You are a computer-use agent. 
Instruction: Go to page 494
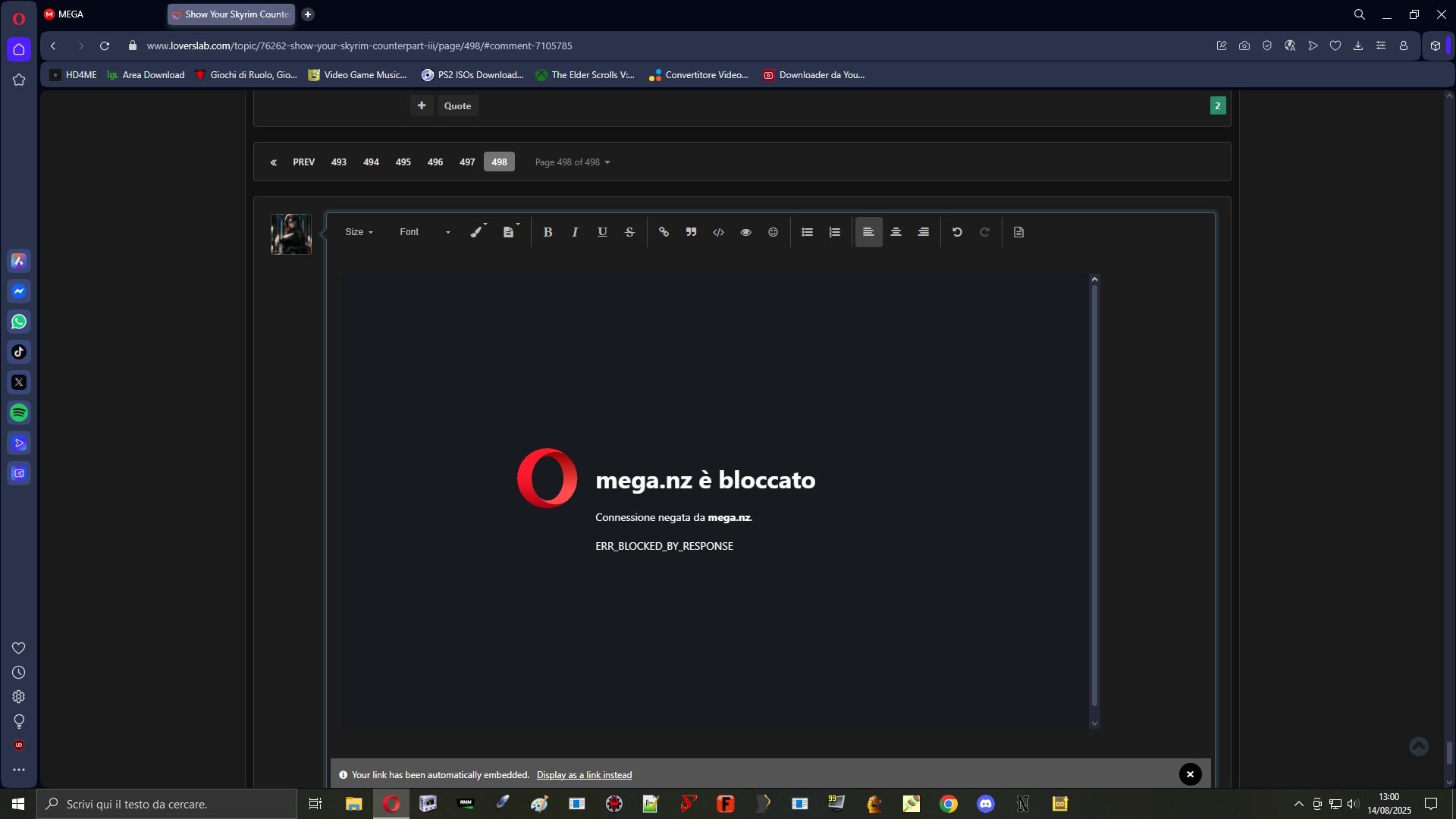pyautogui.click(x=371, y=162)
